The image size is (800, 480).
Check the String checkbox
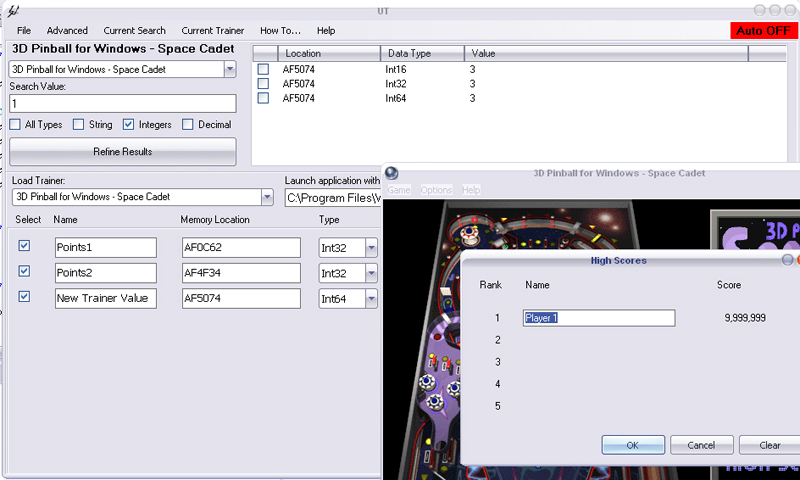78,124
